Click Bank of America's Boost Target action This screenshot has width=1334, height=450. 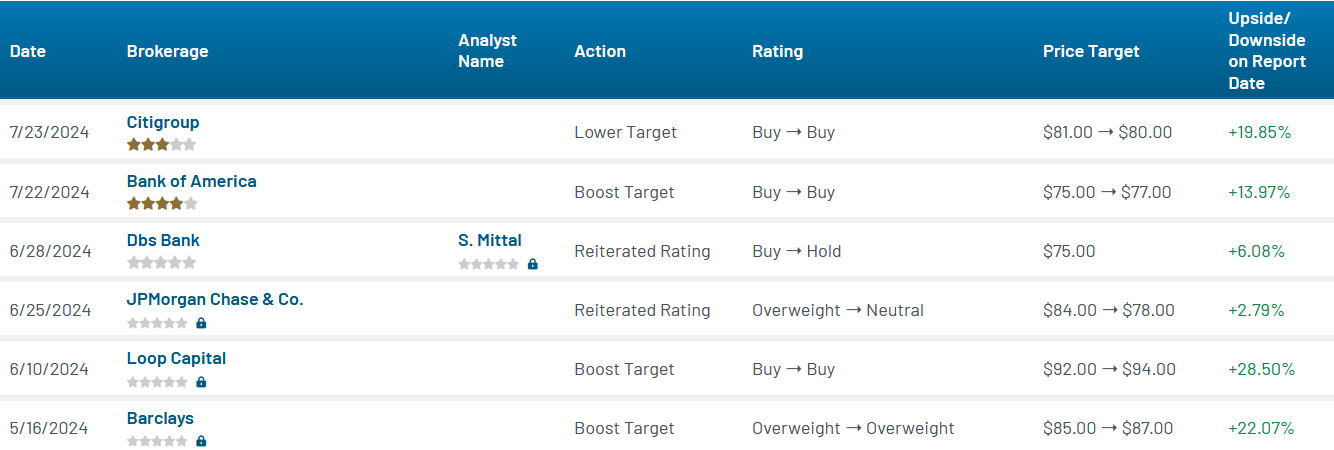point(624,192)
